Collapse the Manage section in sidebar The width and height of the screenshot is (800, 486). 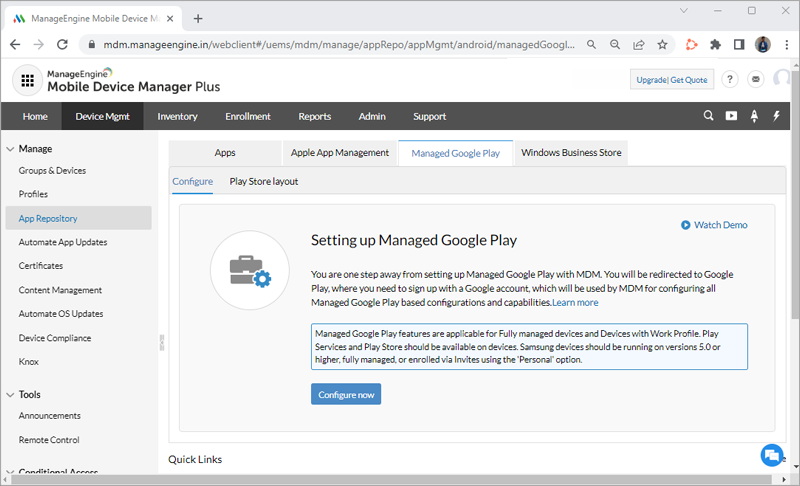point(10,149)
